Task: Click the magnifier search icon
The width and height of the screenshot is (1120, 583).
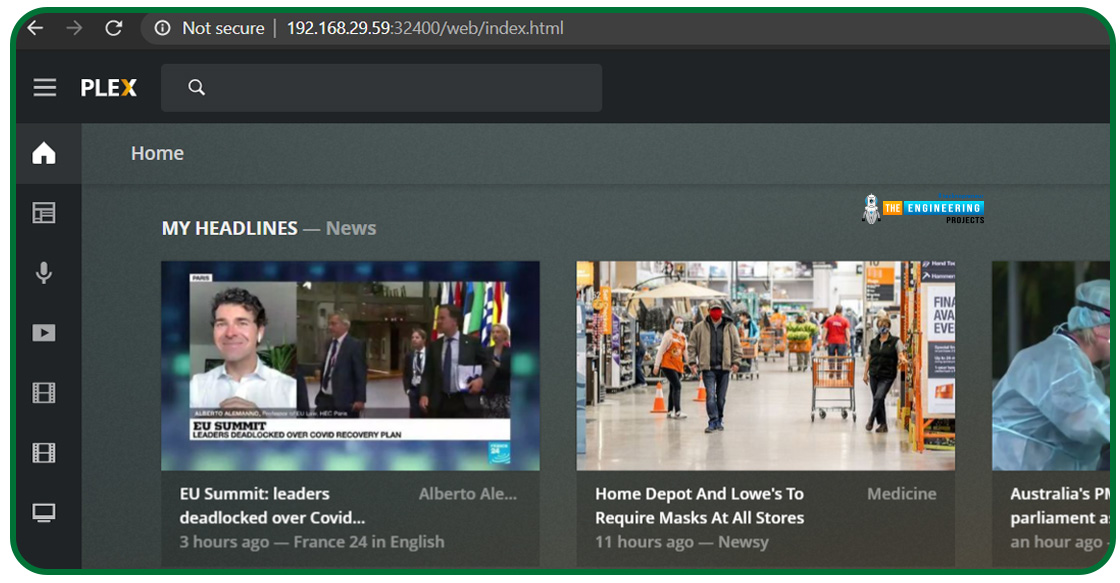Action: (196, 87)
